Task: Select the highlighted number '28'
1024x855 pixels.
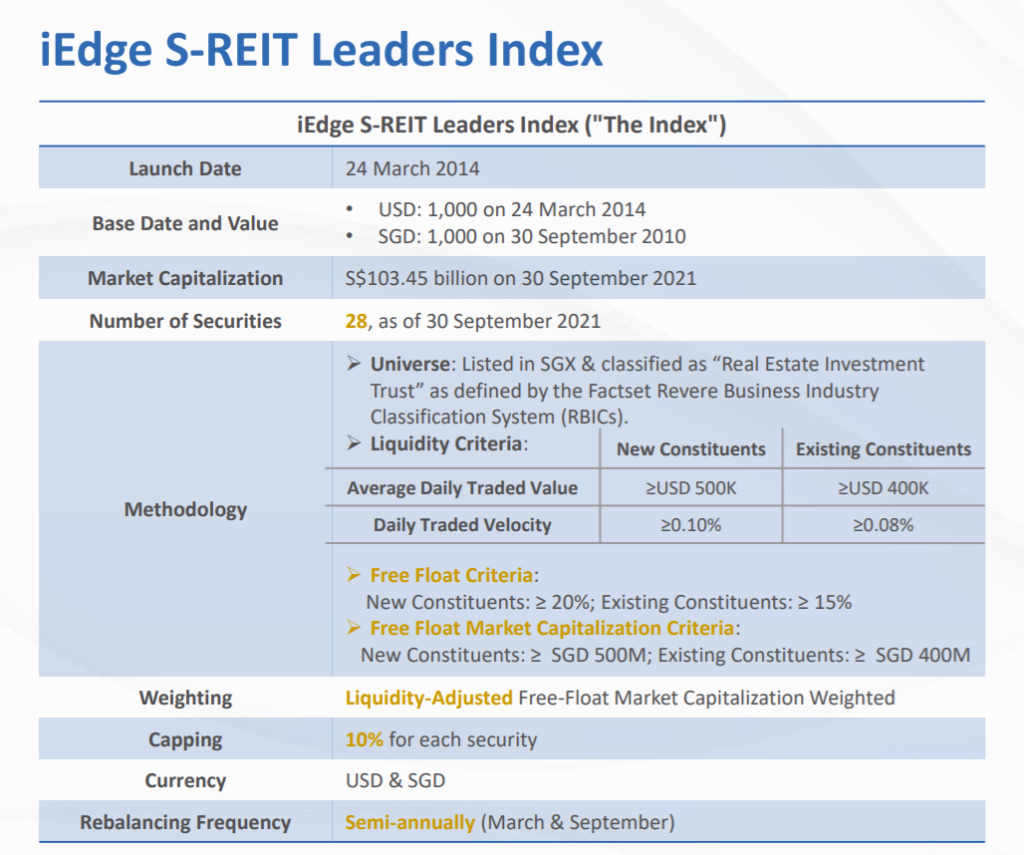Action: 356,321
